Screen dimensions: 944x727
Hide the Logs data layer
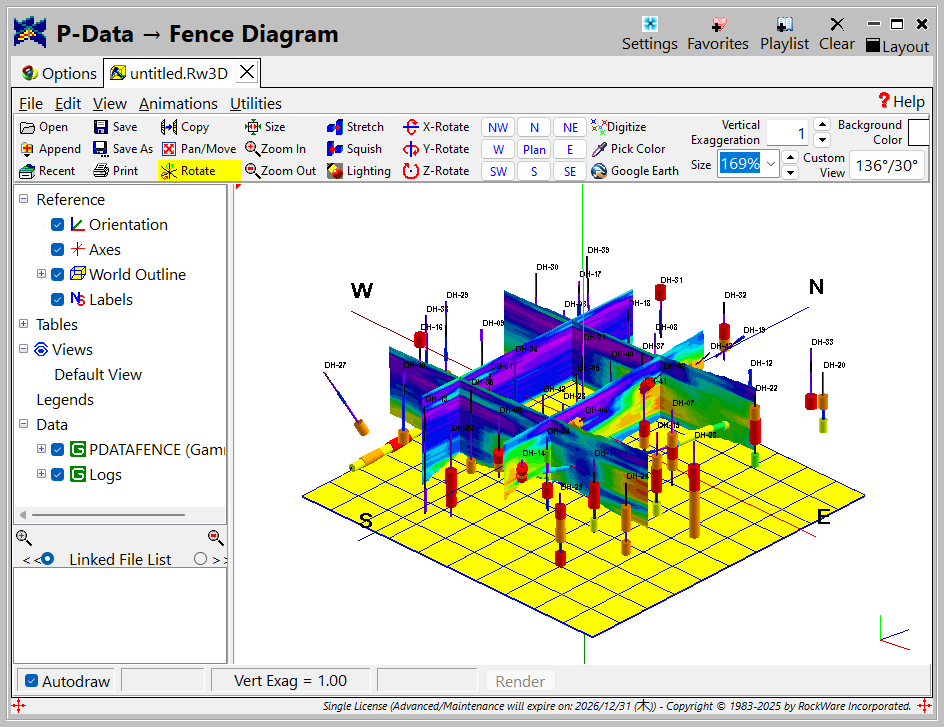click(58, 475)
